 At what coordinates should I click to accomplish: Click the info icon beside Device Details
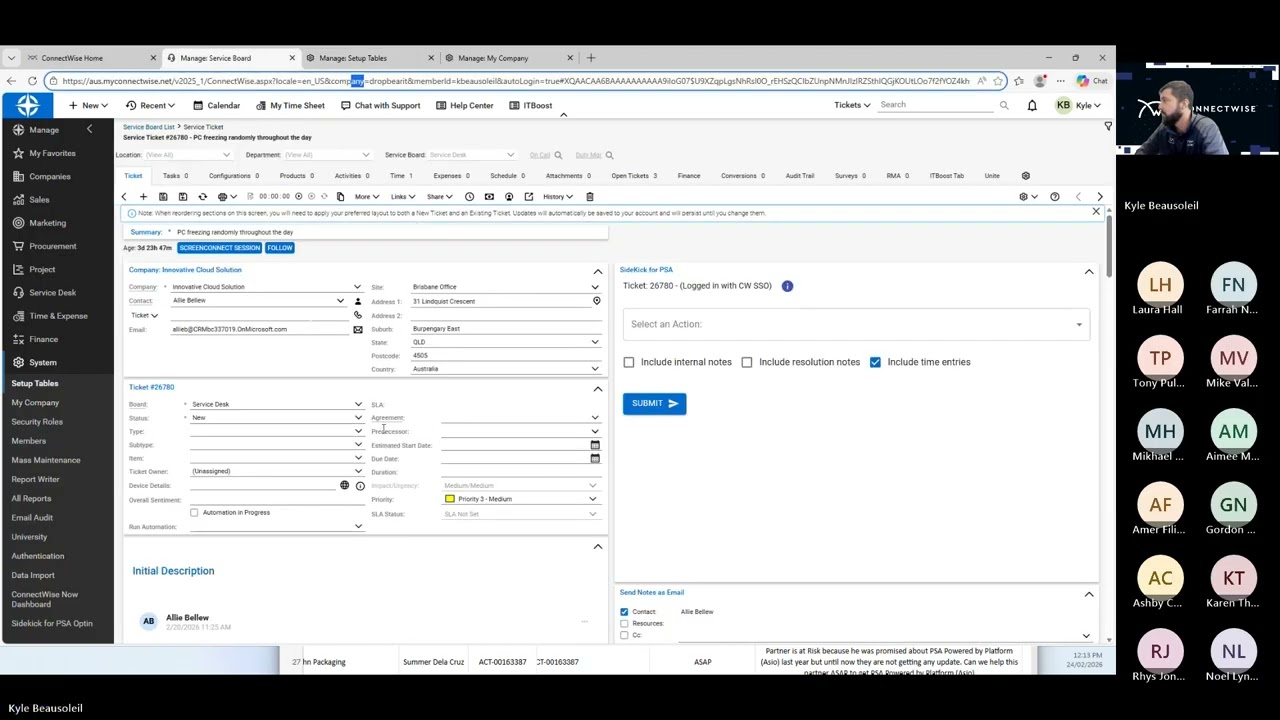360,486
